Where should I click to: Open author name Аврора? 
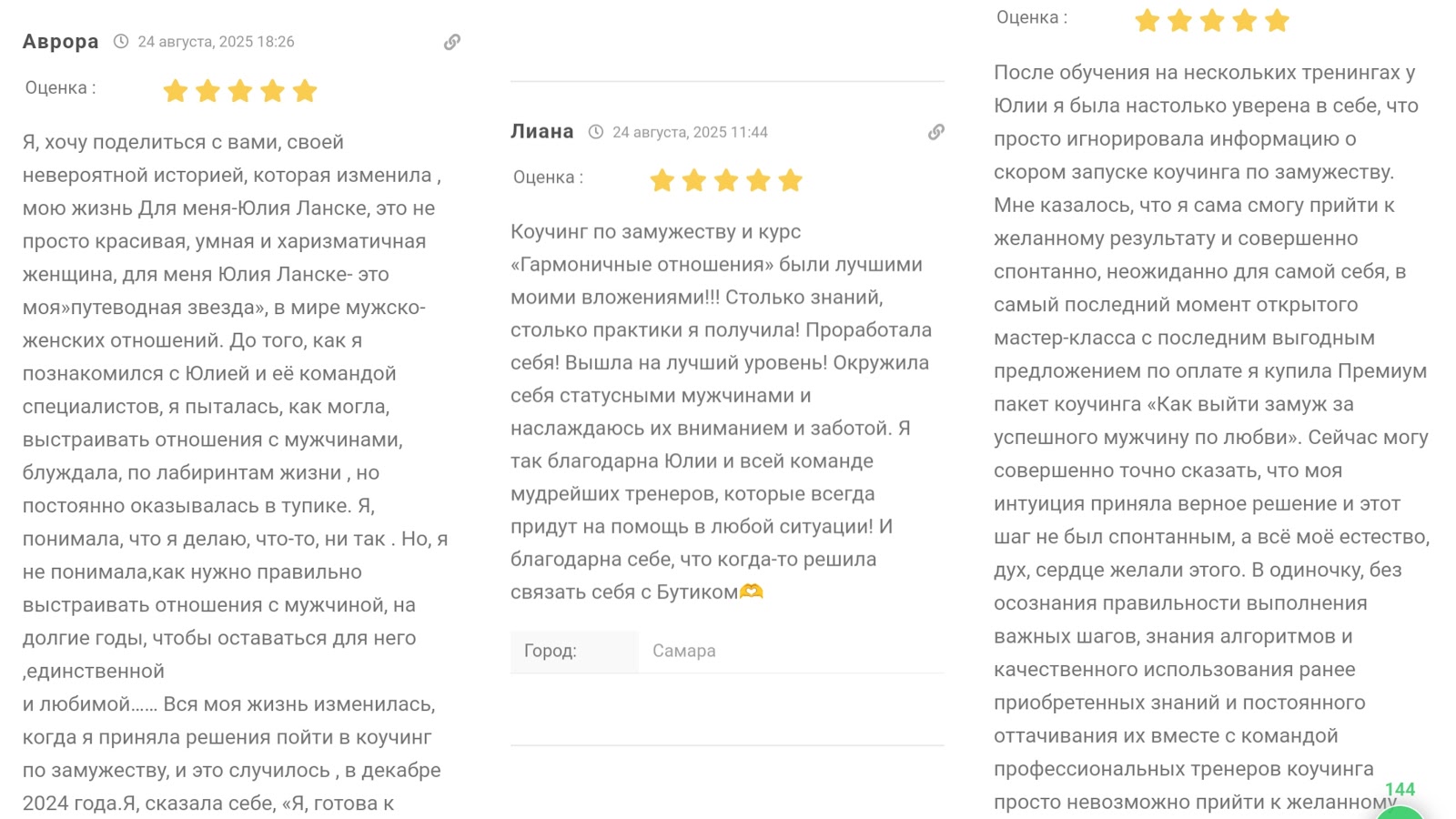(61, 42)
